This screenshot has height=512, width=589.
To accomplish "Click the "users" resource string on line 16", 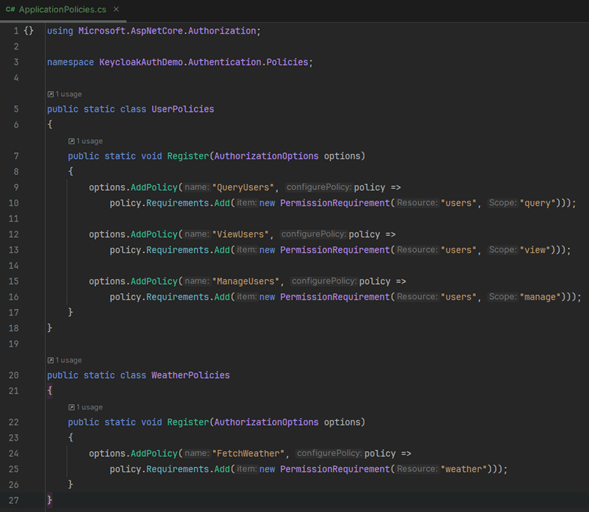I will pos(458,297).
